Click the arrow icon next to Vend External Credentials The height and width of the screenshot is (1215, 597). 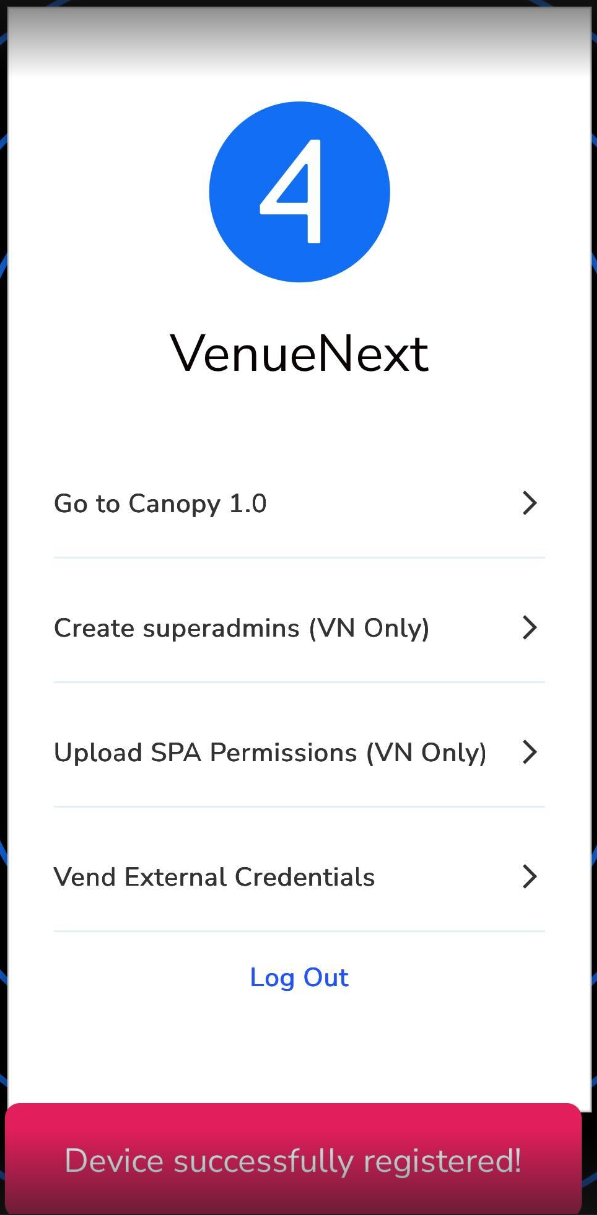[x=530, y=877]
